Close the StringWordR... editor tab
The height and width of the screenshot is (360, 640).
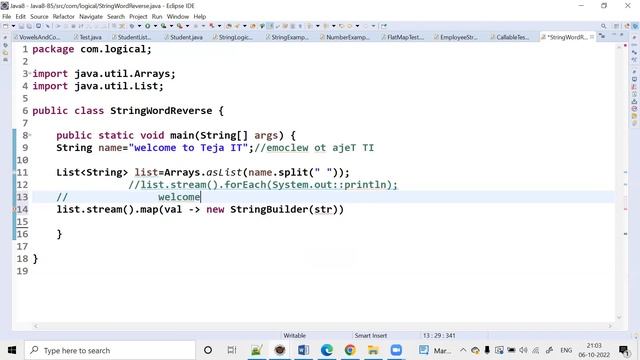pyautogui.click(x=592, y=37)
